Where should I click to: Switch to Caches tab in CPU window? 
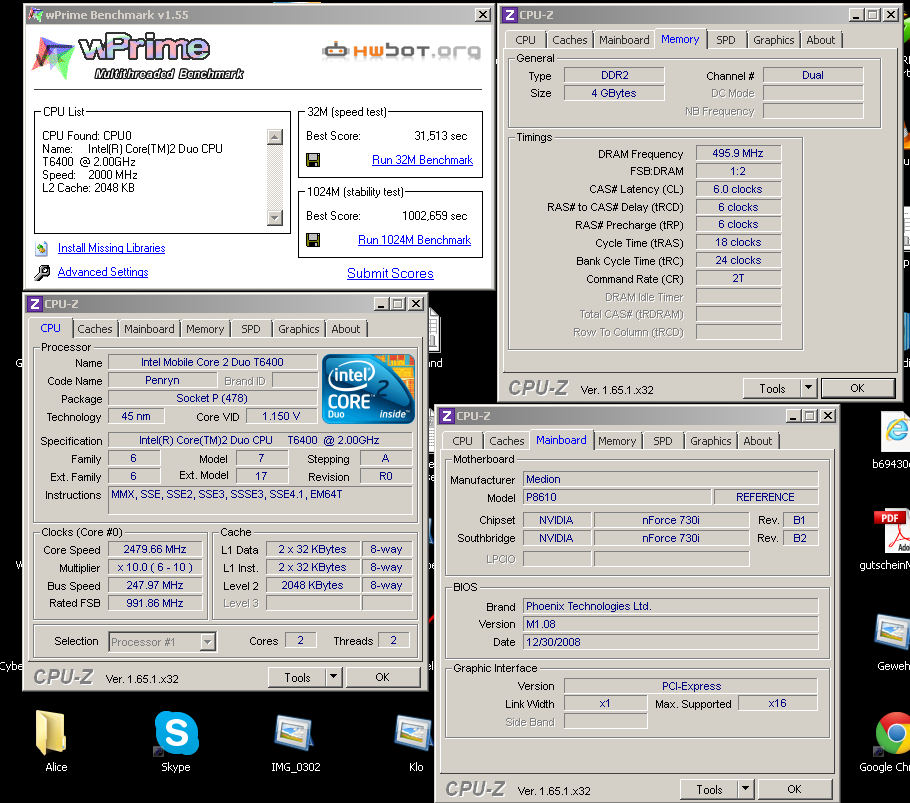pos(95,329)
